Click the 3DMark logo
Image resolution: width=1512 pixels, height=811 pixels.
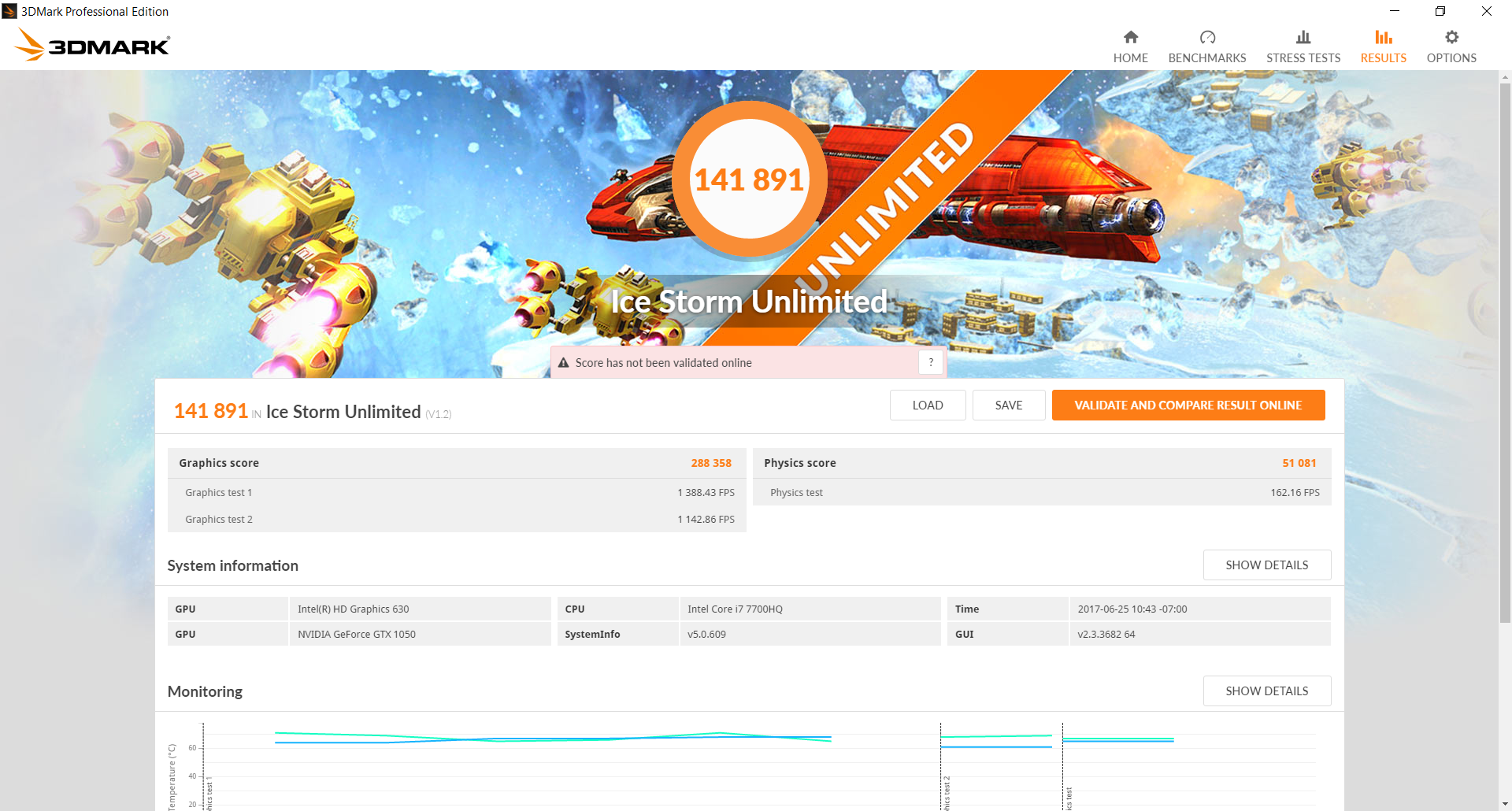93,46
